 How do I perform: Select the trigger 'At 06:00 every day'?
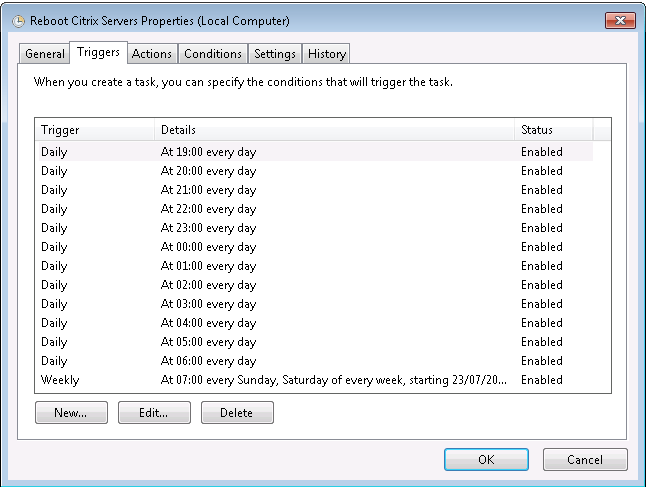coord(314,360)
